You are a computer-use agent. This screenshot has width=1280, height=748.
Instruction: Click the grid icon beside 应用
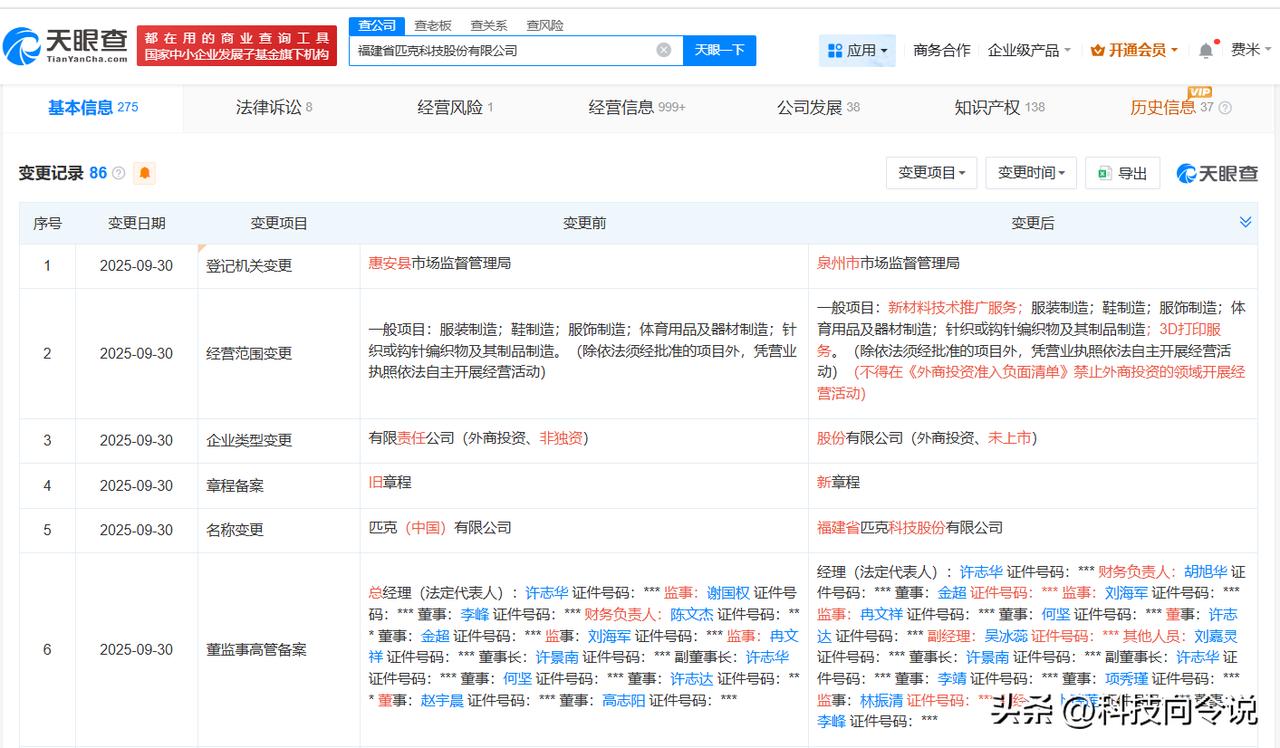point(834,50)
